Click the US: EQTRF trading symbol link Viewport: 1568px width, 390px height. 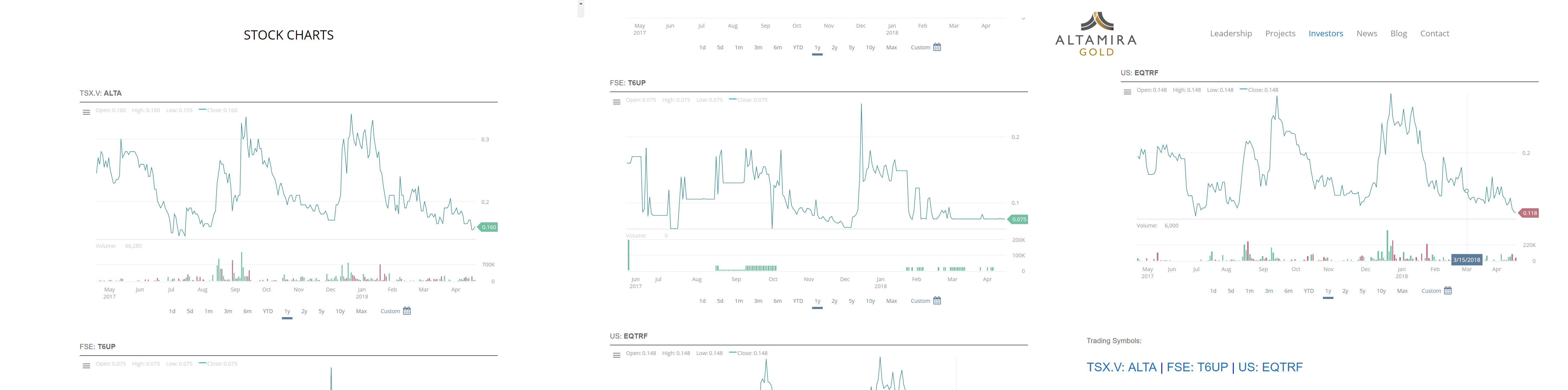coord(1271,367)
